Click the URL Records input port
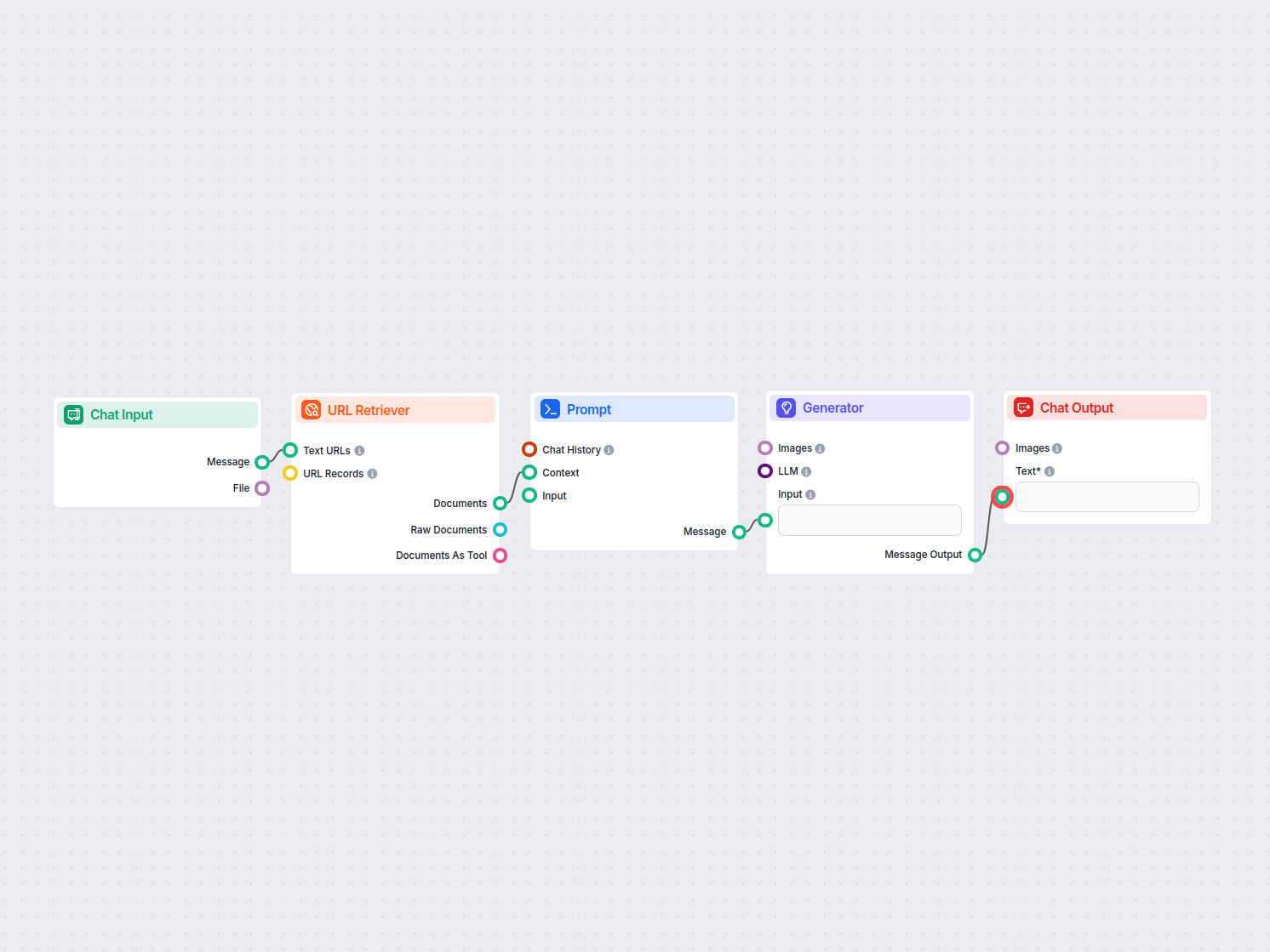 290,473
